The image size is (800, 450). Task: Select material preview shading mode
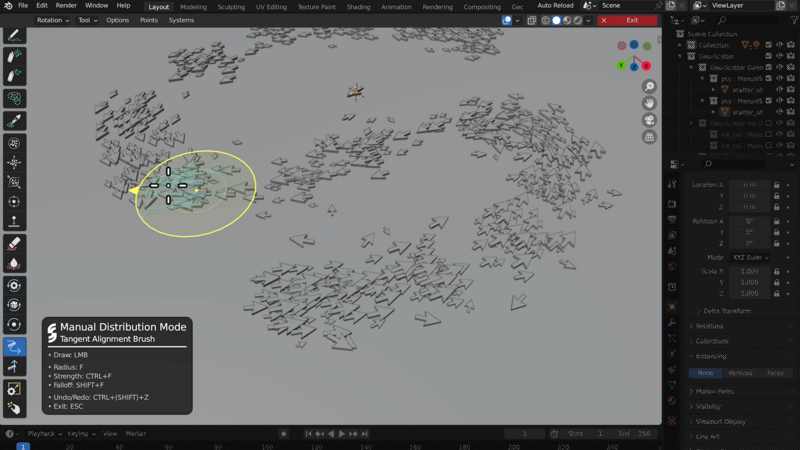(x=567, y=20)
